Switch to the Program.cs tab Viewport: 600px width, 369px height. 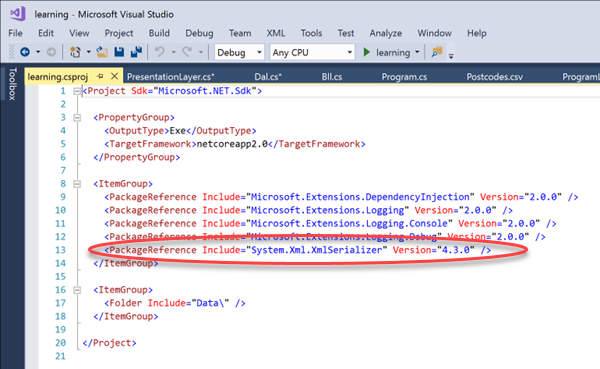coord(404,77)
